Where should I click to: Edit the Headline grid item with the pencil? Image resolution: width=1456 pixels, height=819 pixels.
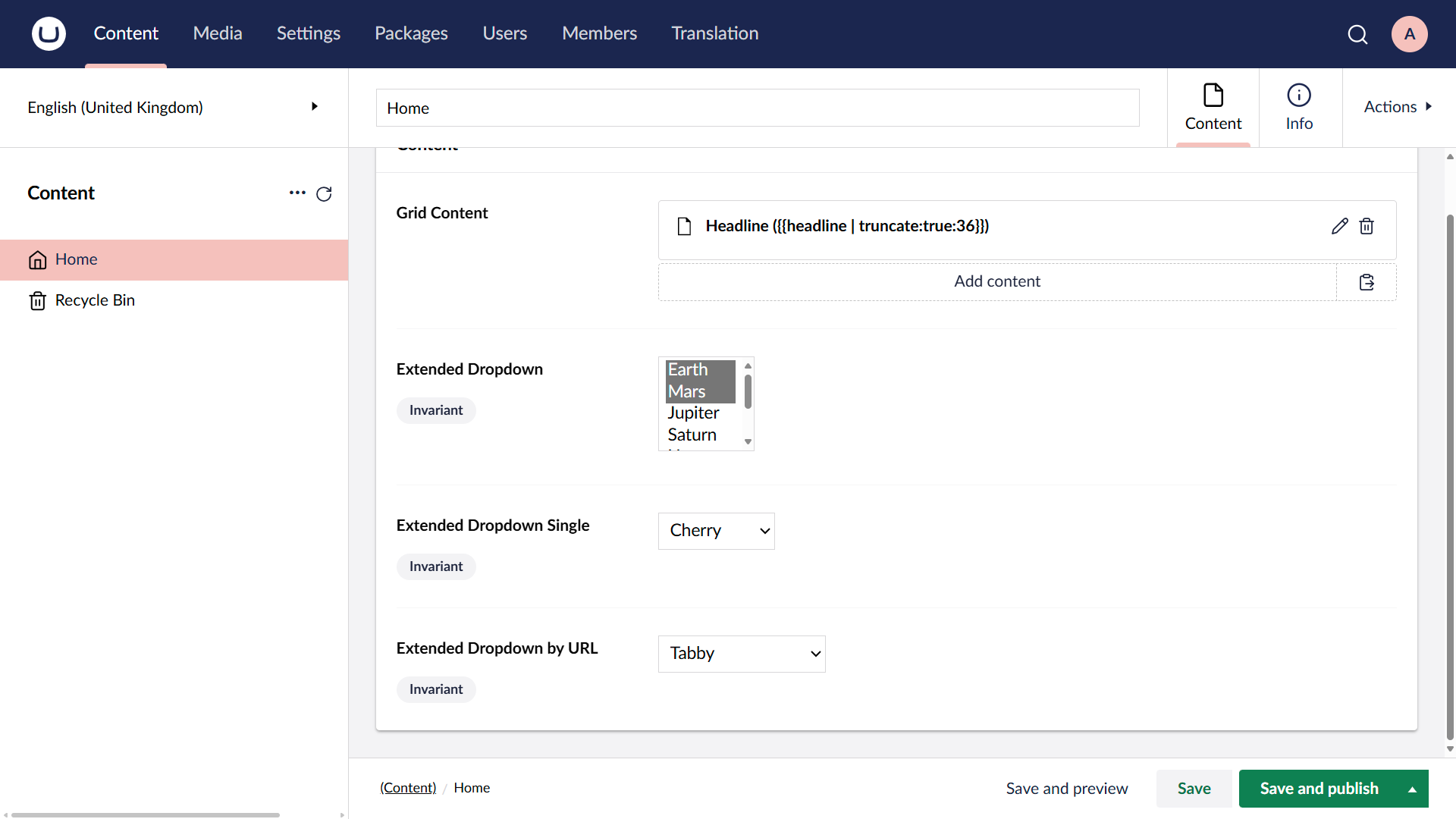pos(1339,226)
